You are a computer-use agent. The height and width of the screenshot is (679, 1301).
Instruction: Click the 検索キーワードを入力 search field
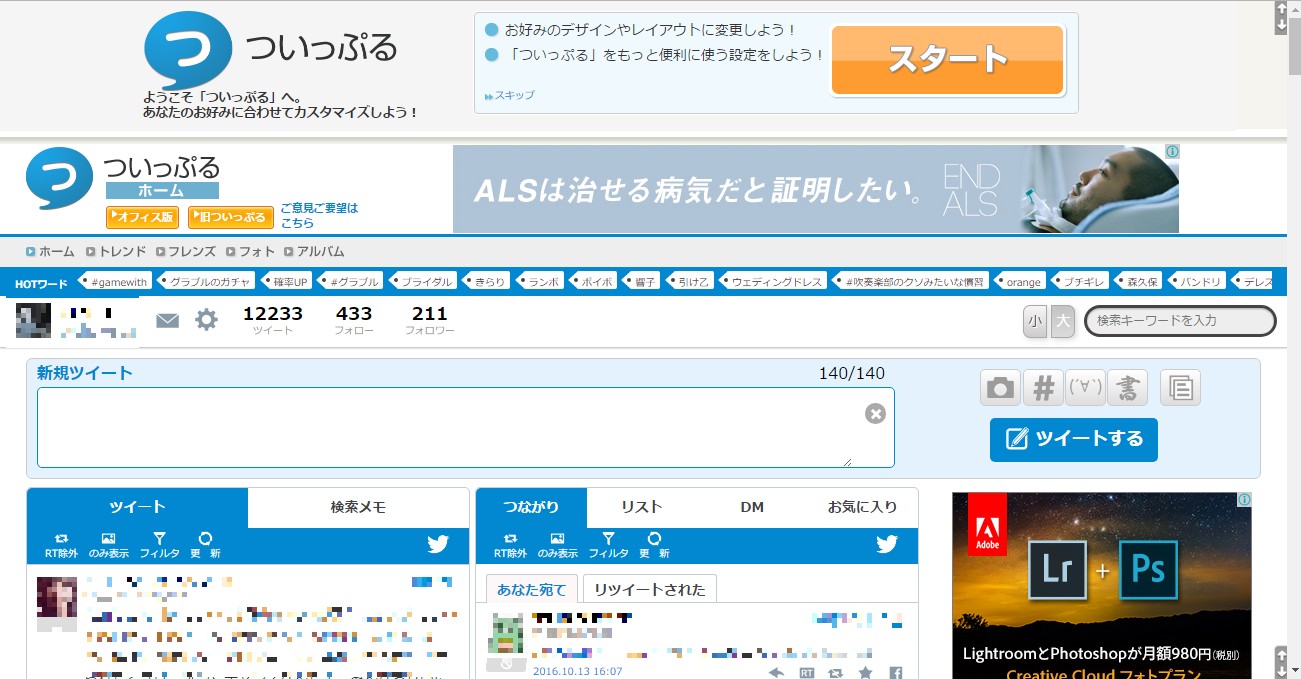pyautogui.click(x=1180, y=321)
